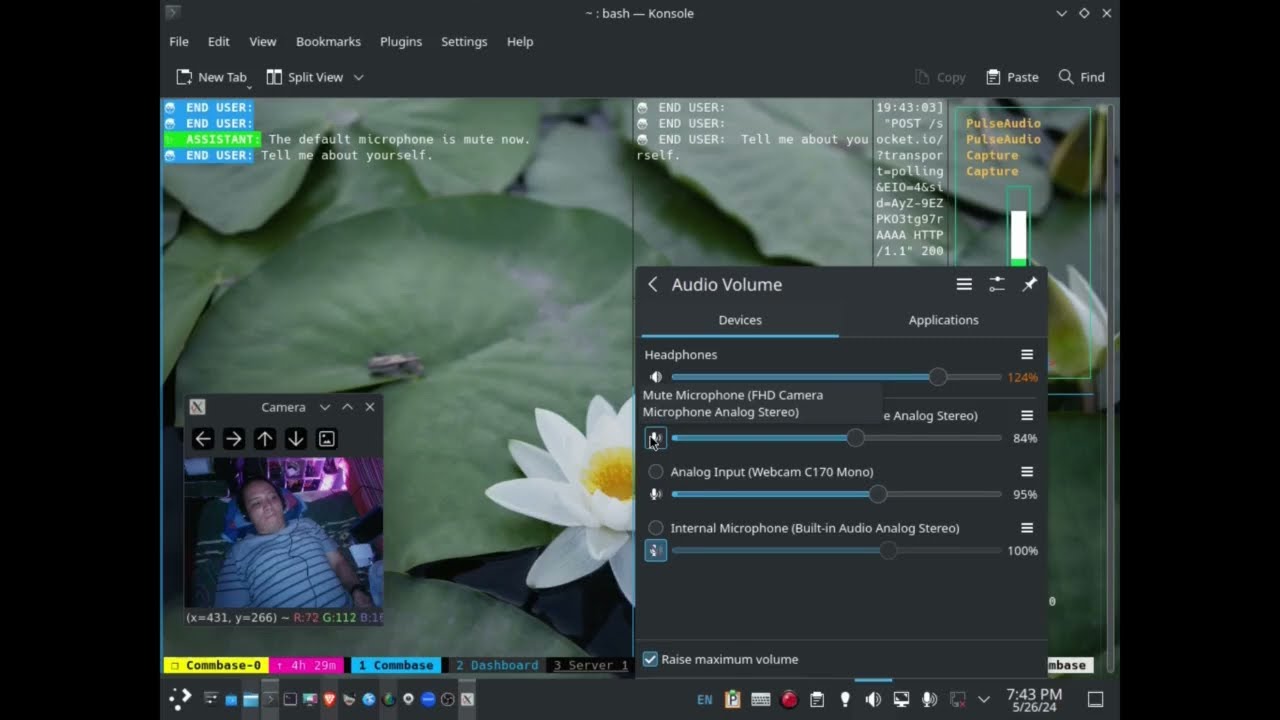Open the KDE application launcher

(180, 699)
